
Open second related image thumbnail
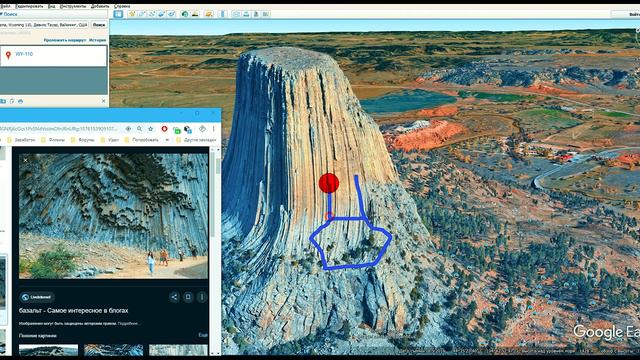[x=113, y=350]
